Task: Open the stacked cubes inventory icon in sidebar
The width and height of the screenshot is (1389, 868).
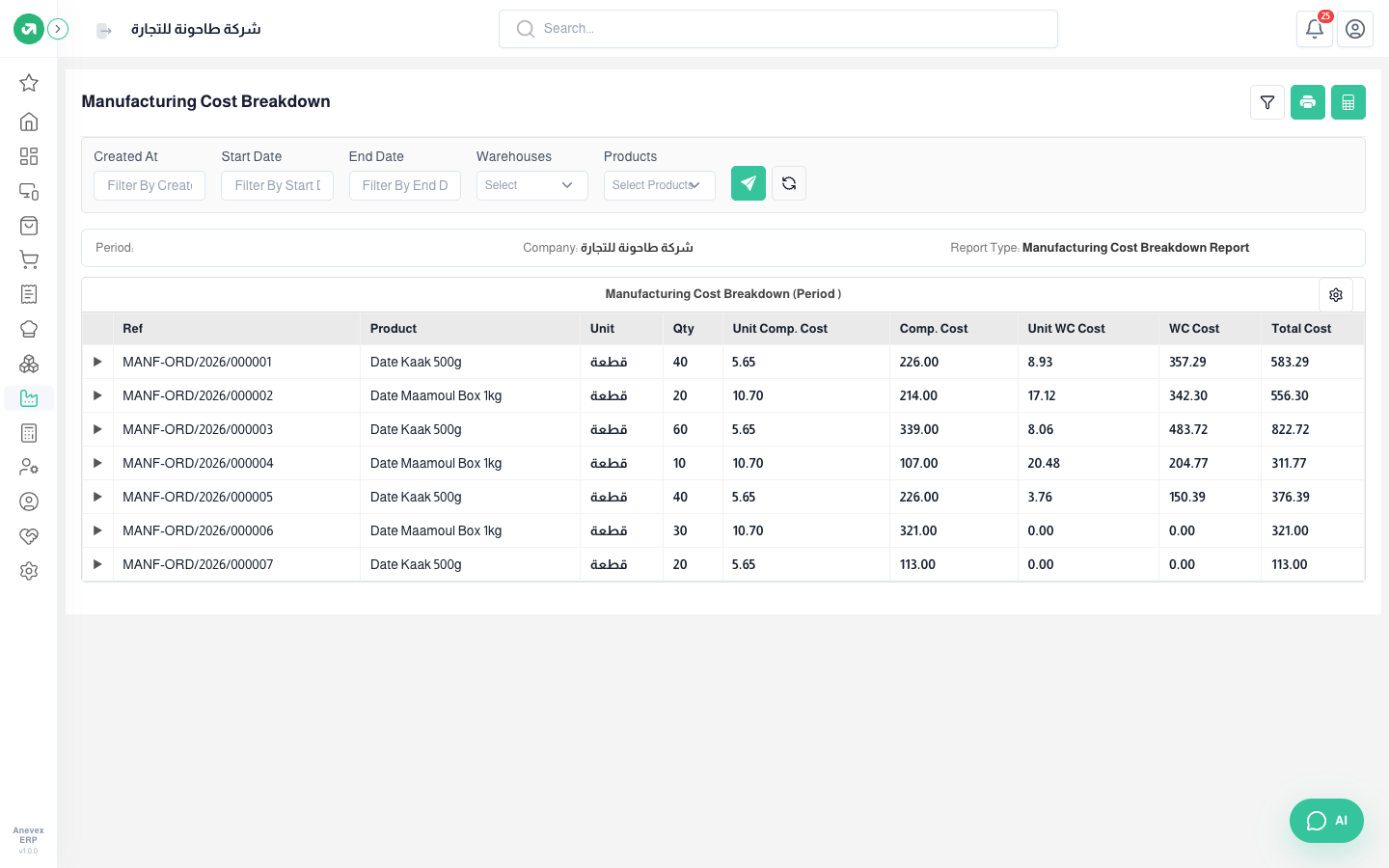Action: (x=29, y=364)
